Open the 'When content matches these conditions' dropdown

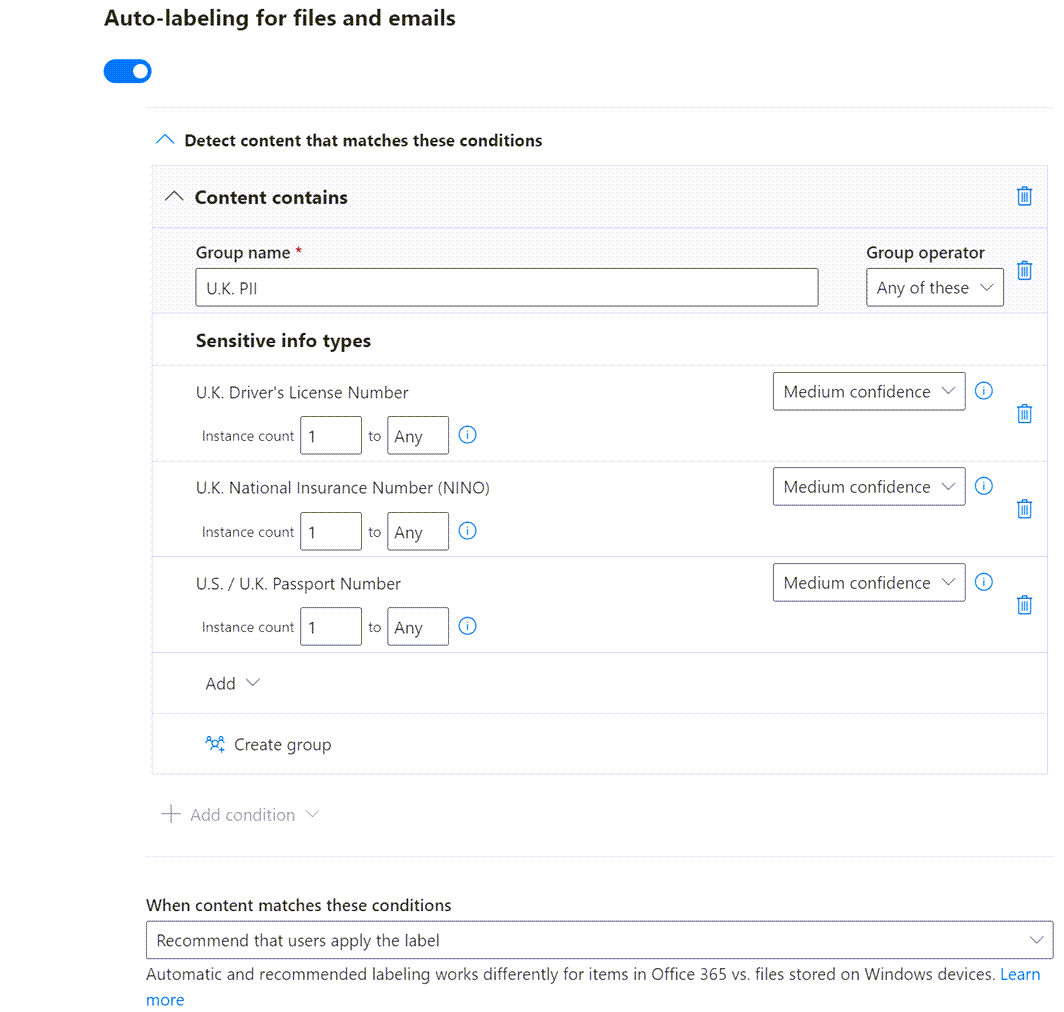[598, 940]
